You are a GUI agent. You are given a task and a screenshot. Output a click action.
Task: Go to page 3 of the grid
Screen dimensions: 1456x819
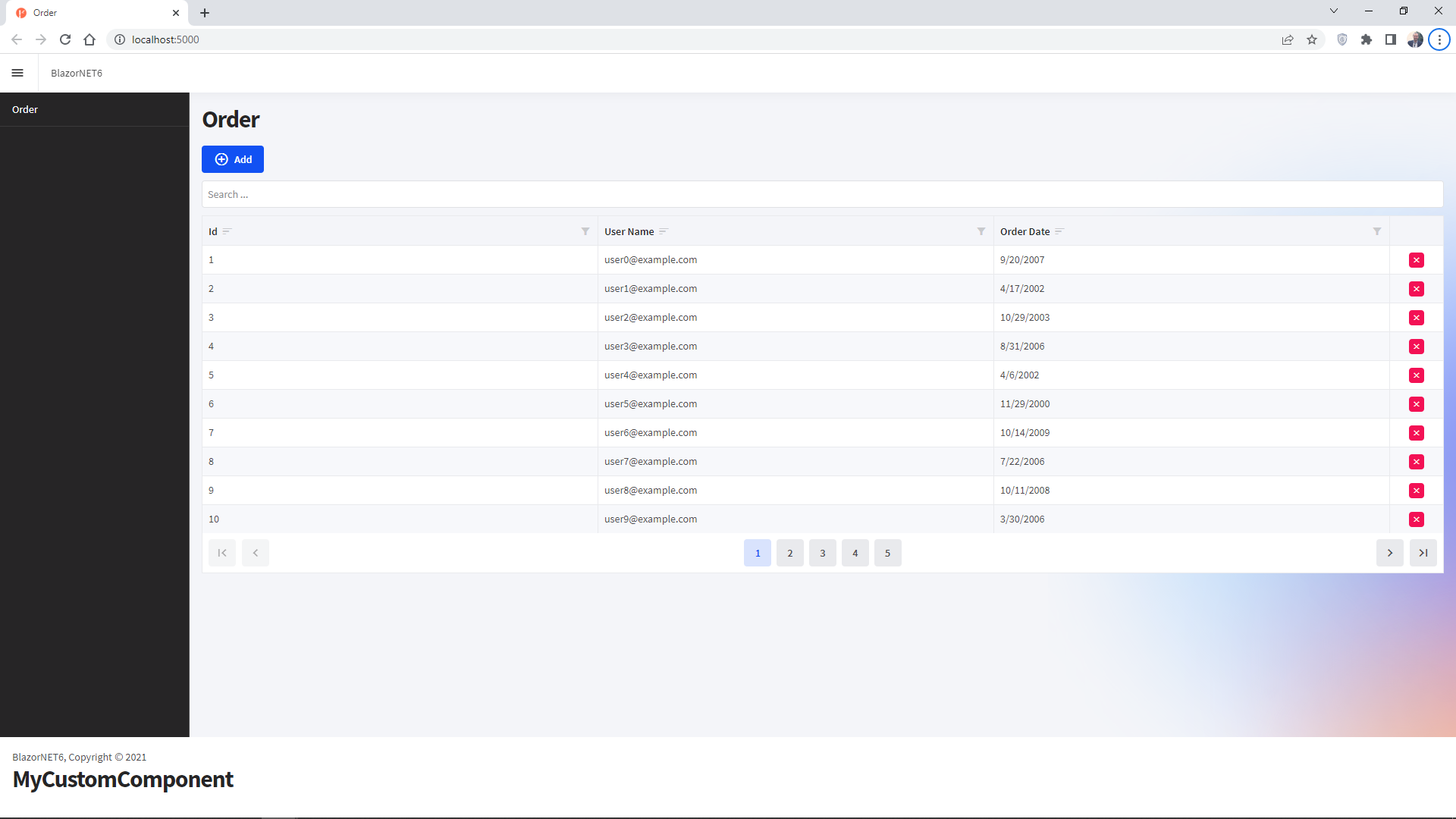click(x=823, y=553)
